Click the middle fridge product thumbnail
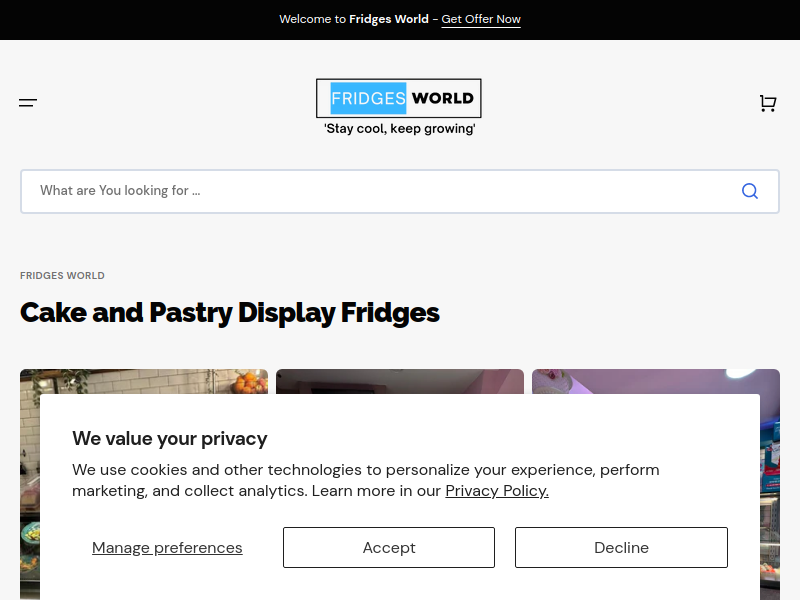 tap(400, 381)
